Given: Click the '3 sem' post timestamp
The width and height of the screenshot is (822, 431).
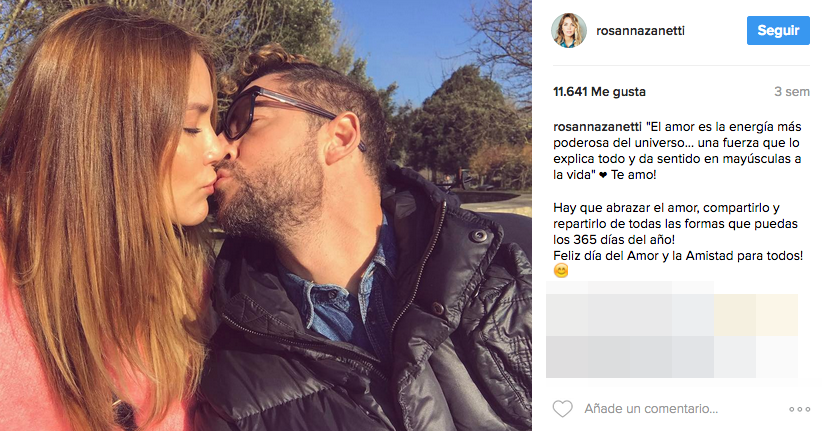Looking at the screenshot, I should (792, 92).
